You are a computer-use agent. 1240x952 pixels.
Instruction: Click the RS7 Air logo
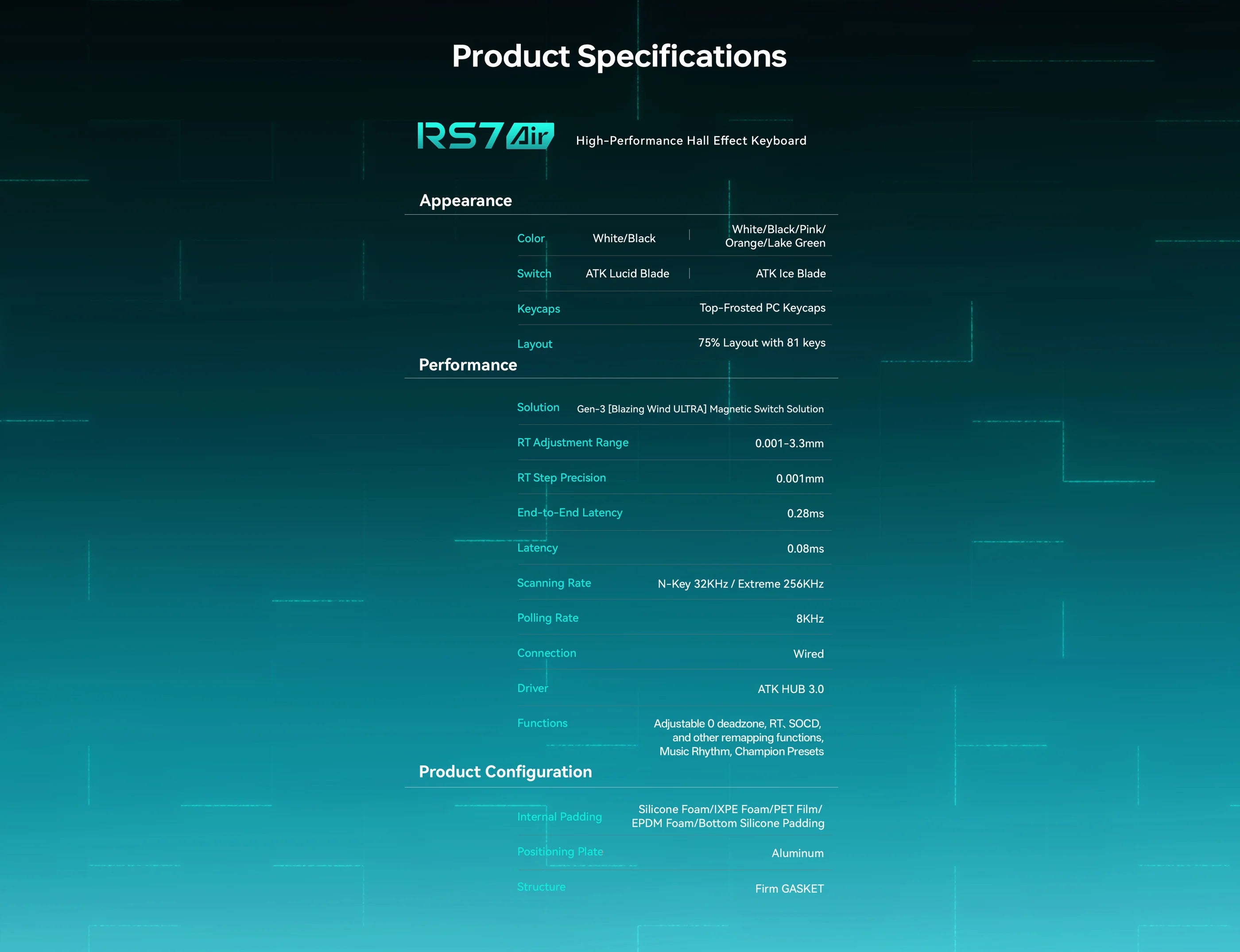click(x=486, y=136)
